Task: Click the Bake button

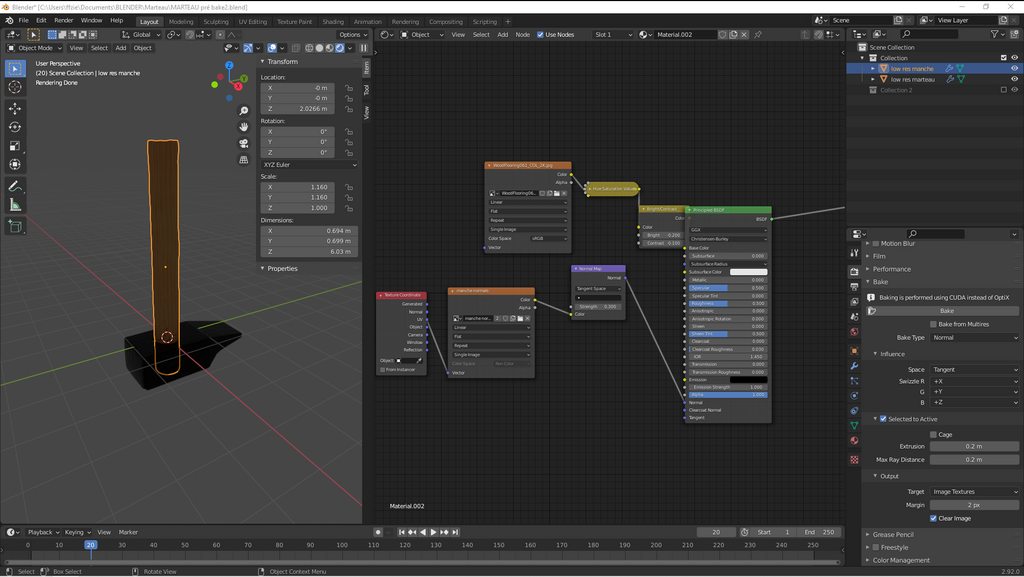Action: pyautogui.click(x=946, y=311)
